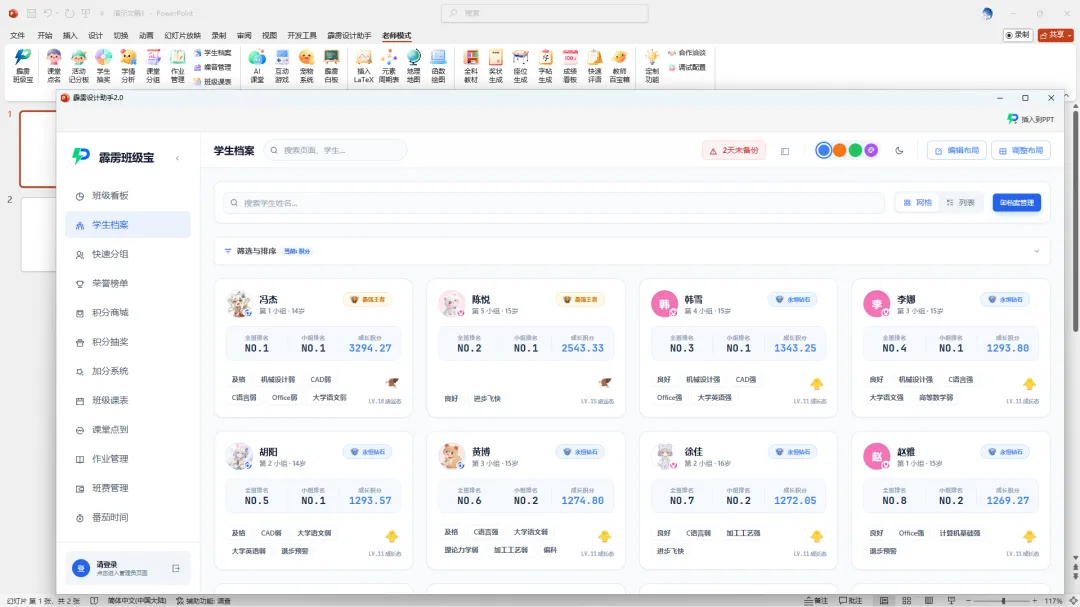Open 韩雪 student card
This screenshot has width=1080, height=607.
[738, 348]
